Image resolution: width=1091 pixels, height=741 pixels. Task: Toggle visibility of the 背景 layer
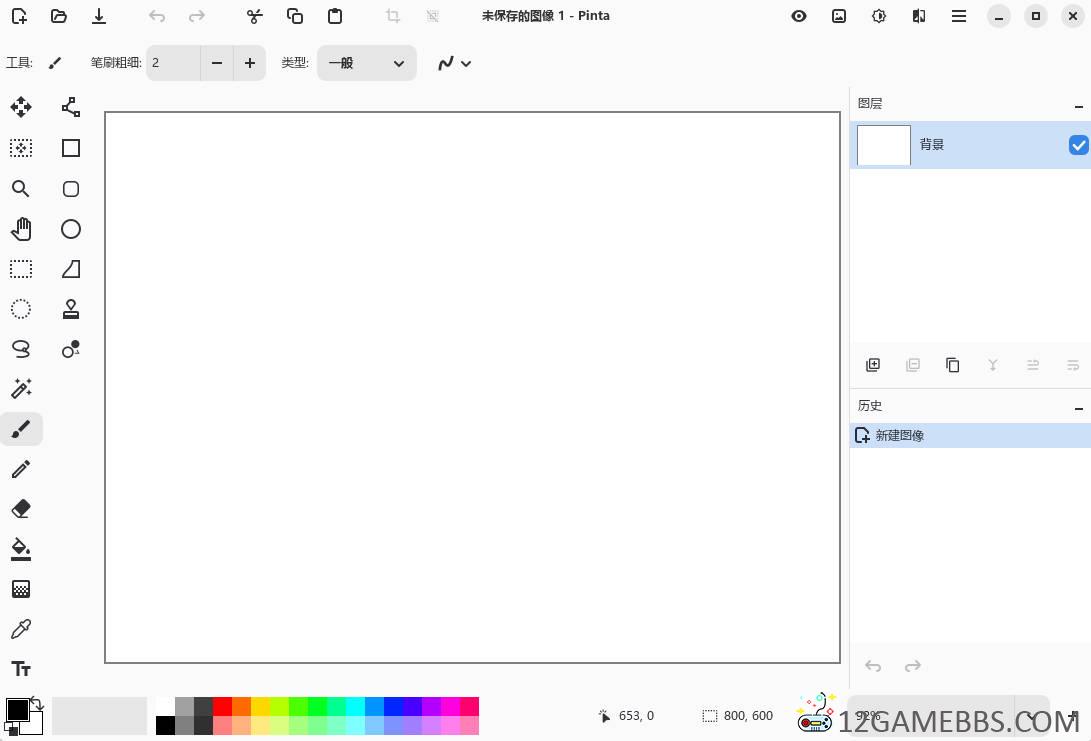tap(1078, 144)
